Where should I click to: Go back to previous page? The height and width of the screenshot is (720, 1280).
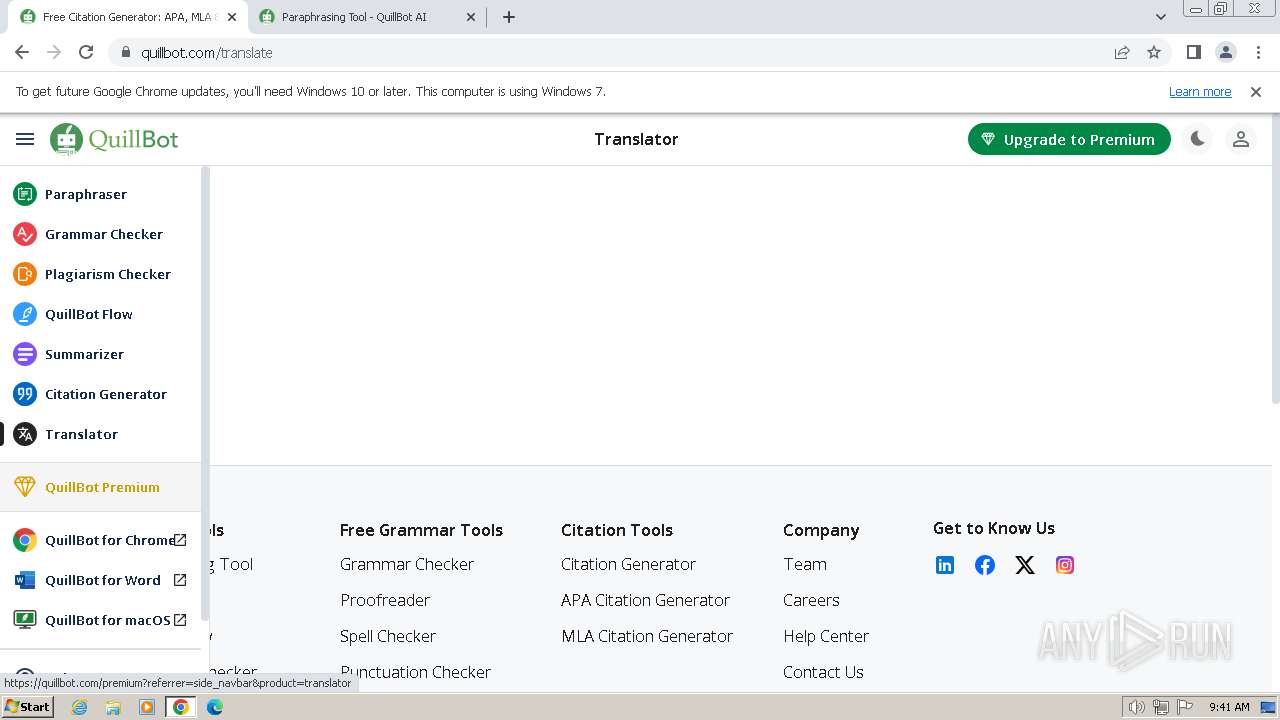(x=22, y=52)
